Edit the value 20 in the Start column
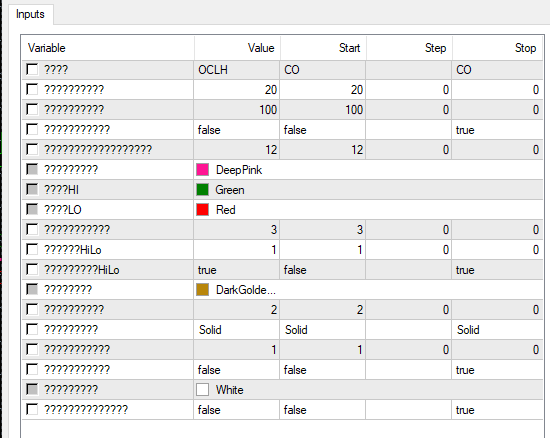The height and width of the screenshot is (438, 550). point(323,90)
